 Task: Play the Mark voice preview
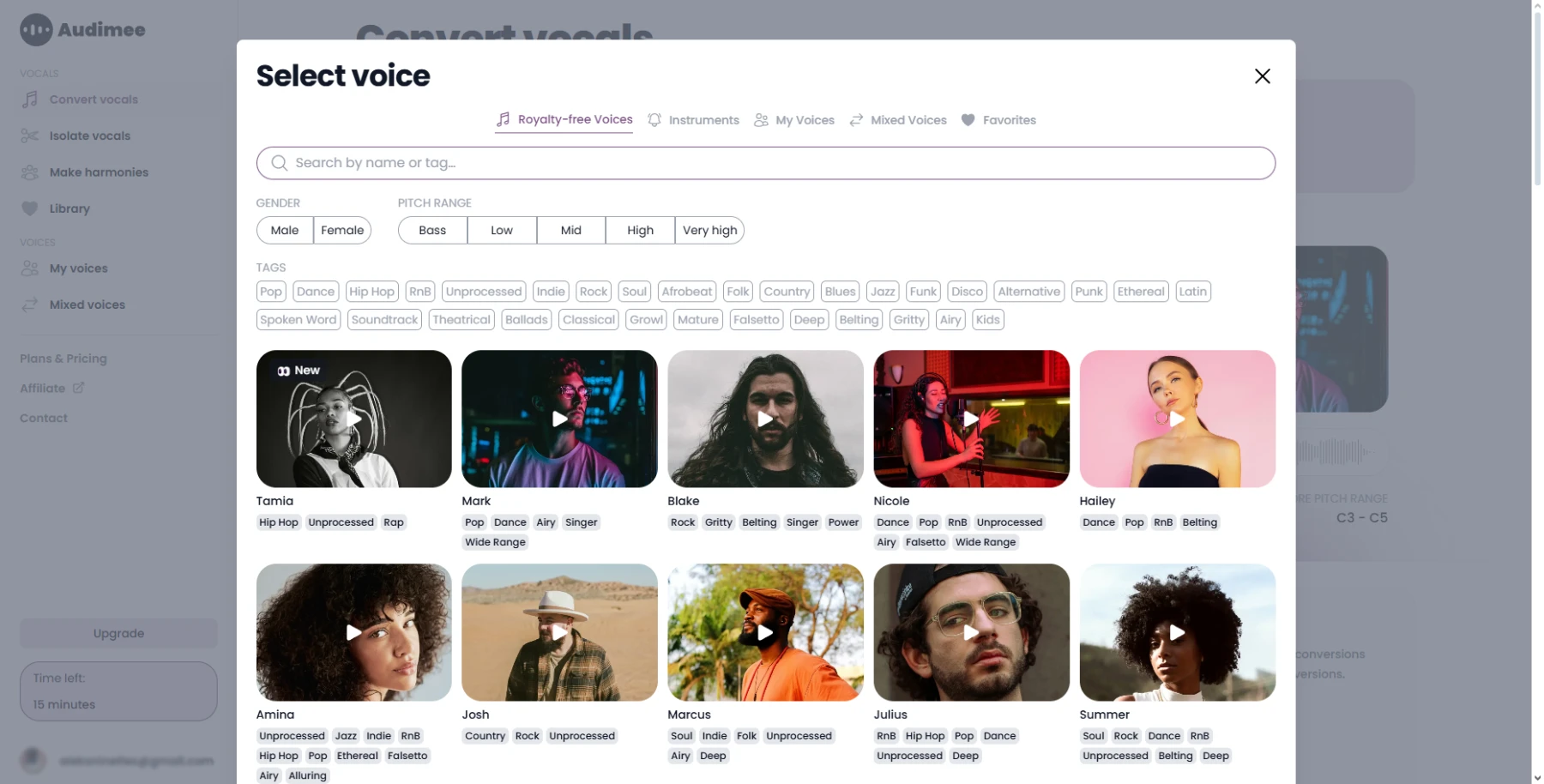coord(559,419)
